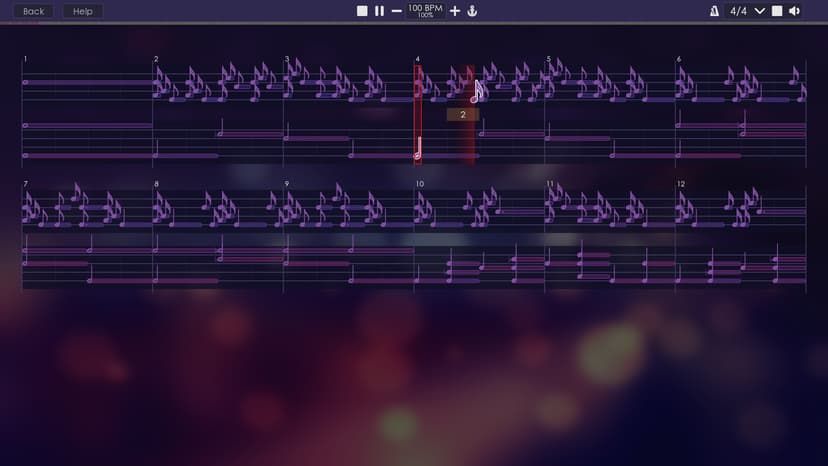Jump to measure 3 marker
The height and width of the screenshot is (466, 828).
287,59
